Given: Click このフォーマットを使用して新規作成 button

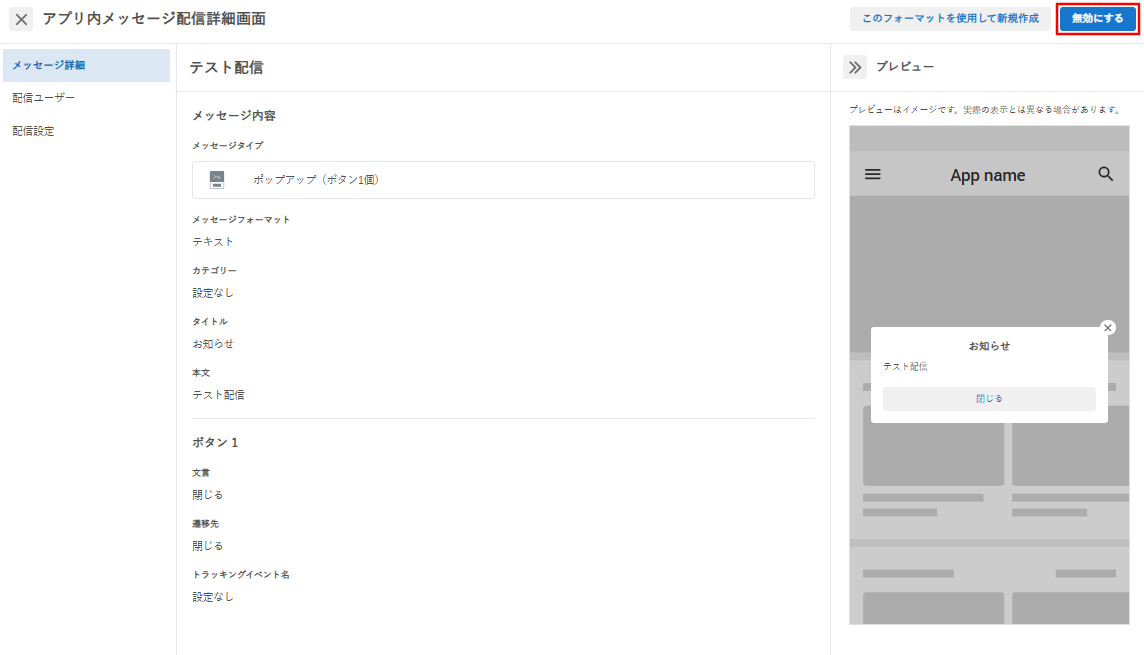Looking at the screenshot, I should coord(950,18).
